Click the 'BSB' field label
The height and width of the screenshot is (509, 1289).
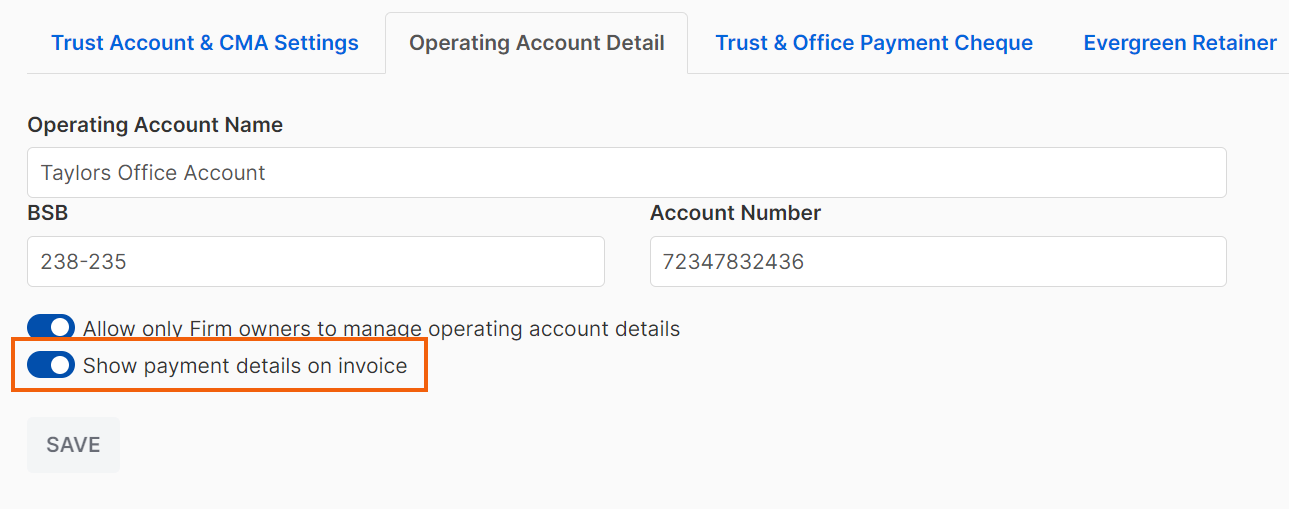coord(48,213)
